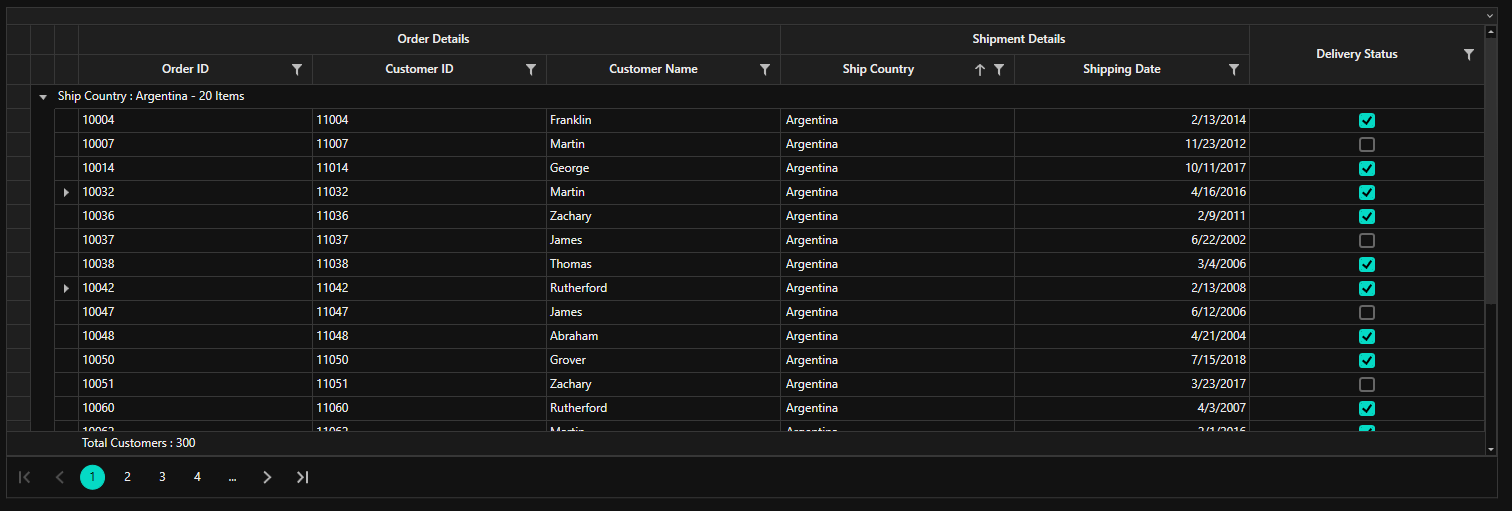Click the Order ID column header
Screen dimensions: 1512x511
coord(196,69)
